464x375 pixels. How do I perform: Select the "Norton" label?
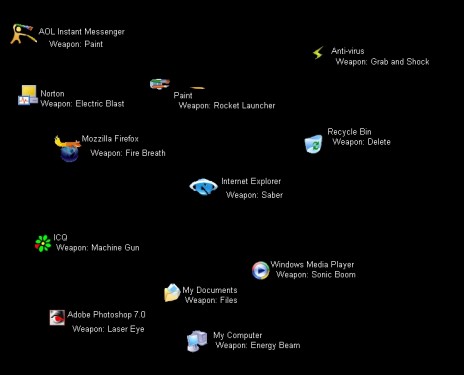pyautogui.click(x=52, y=94)
